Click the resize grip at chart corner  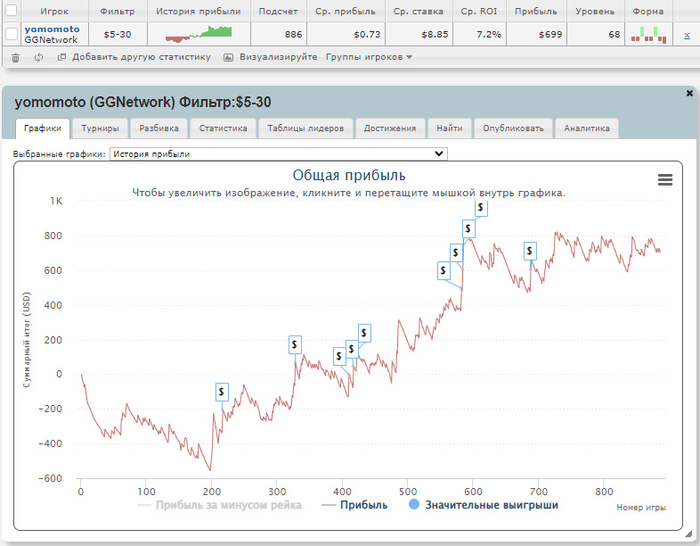point(688,533)
